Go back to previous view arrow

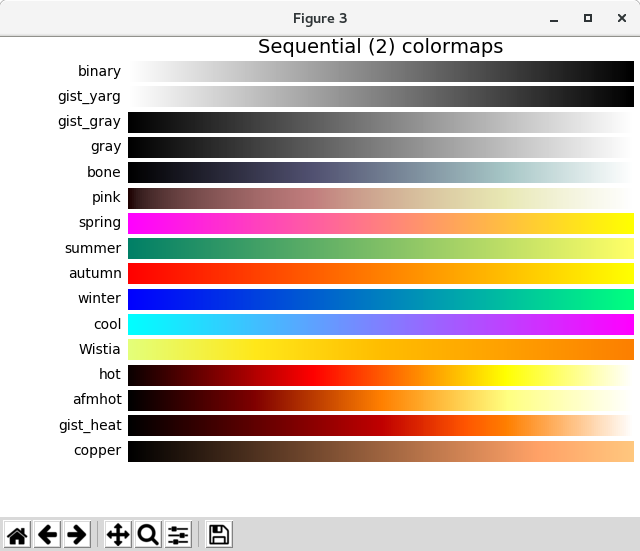(x=47, y=534)
